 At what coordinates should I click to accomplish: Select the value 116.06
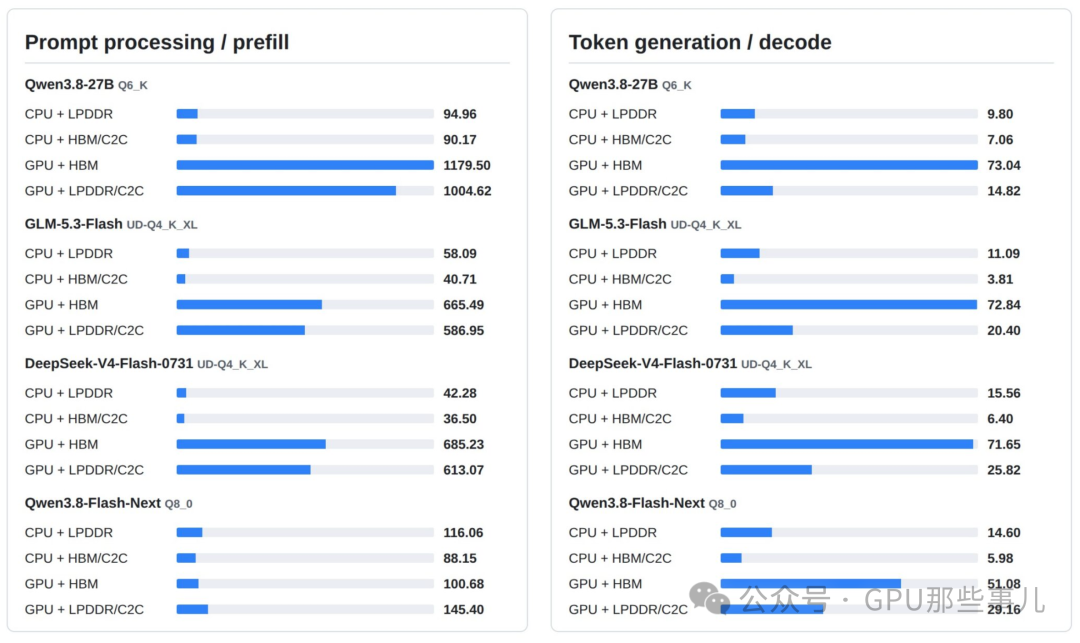464,533
